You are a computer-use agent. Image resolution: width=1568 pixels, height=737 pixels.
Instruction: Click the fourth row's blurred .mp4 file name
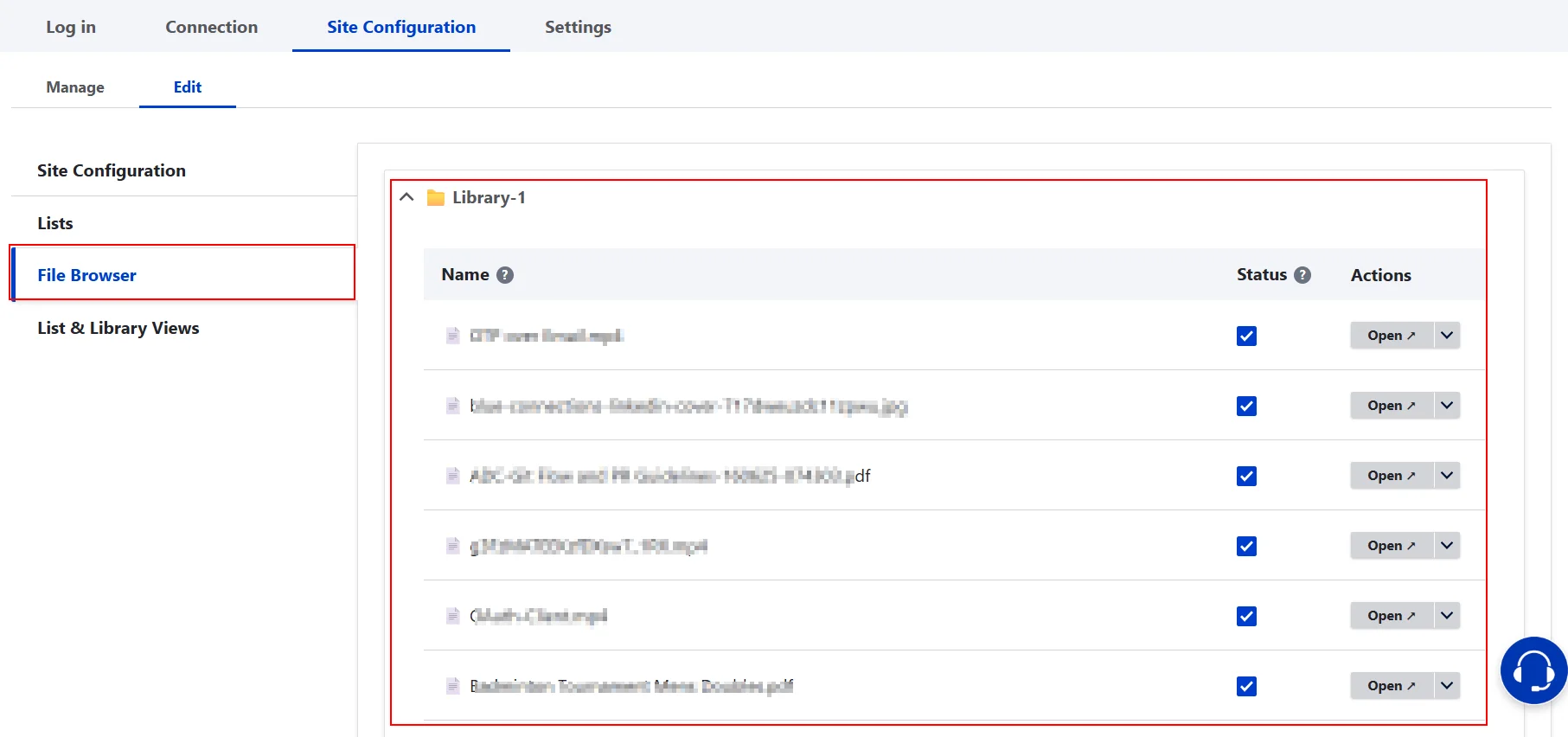(588, 546)
